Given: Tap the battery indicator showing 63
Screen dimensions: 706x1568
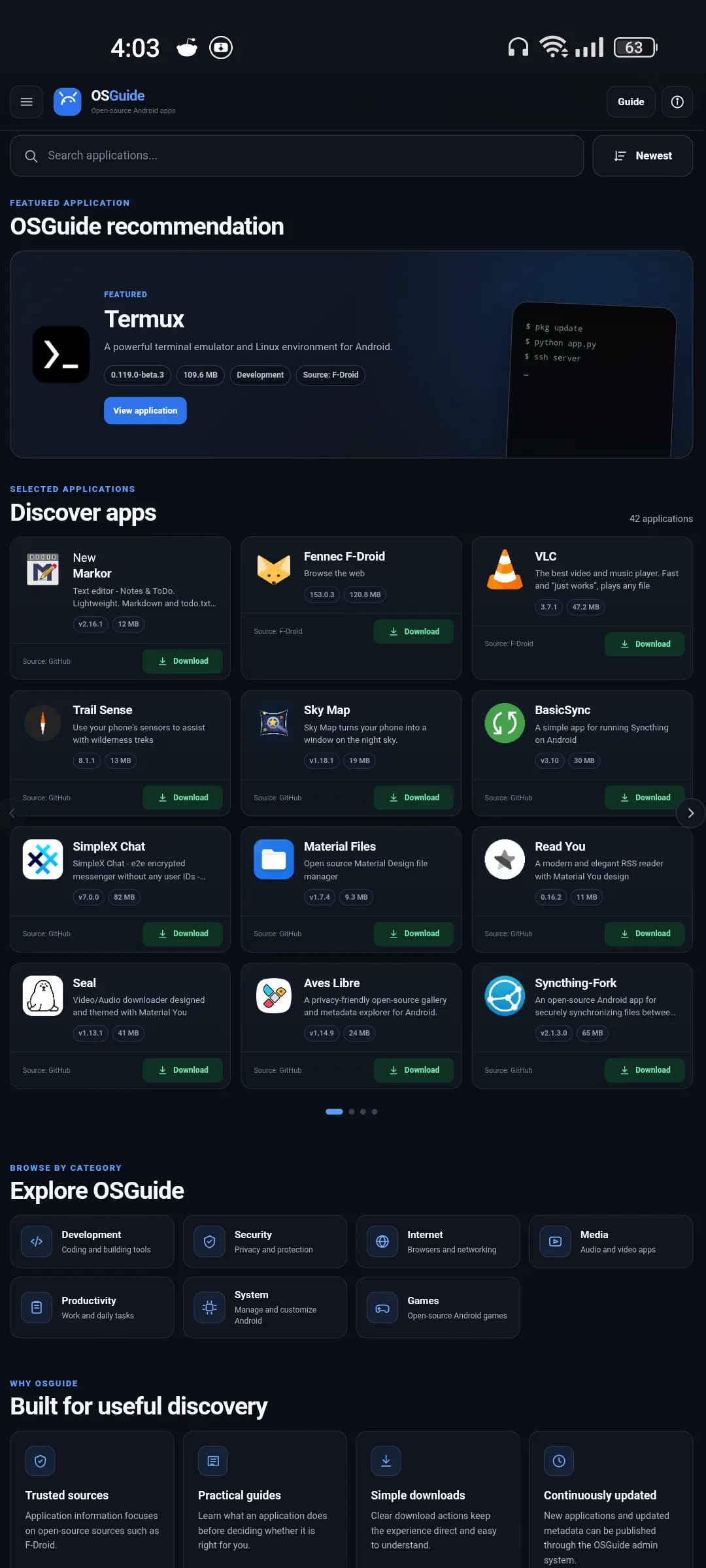Looking at the screenshot, I should [x=635, y=47].
